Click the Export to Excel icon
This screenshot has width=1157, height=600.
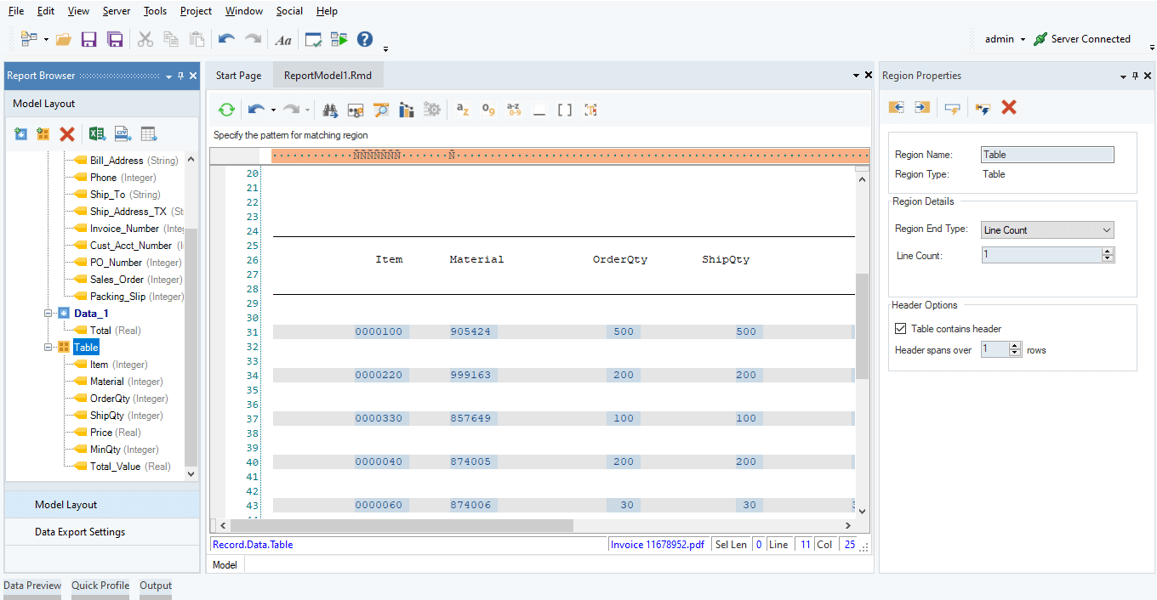(97, 134)
